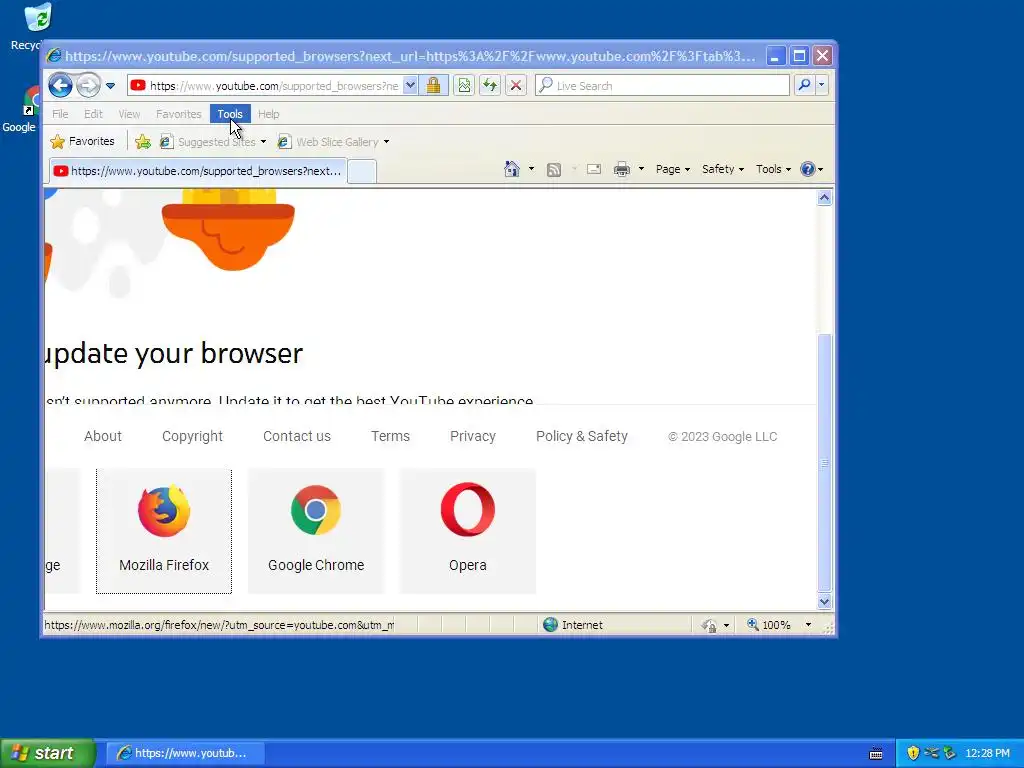The width and height of the screenshot is (1024, 768).
Task: Select the youtube.com supported_browsers tab
Action: tap(198, 171)
